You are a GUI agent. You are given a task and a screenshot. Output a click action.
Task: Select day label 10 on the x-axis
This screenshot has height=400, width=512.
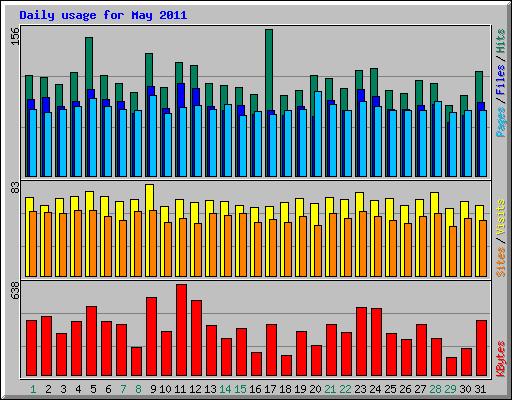[165, 389]
